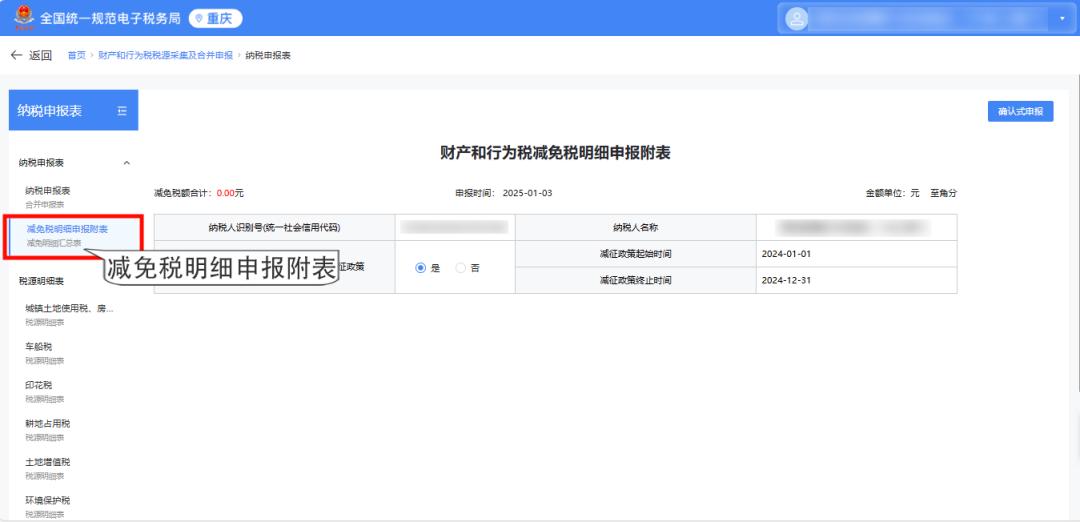Collapse sidebar using the menu fold icon
This screenshot has width=1080, height=522.
coord(122,111)
